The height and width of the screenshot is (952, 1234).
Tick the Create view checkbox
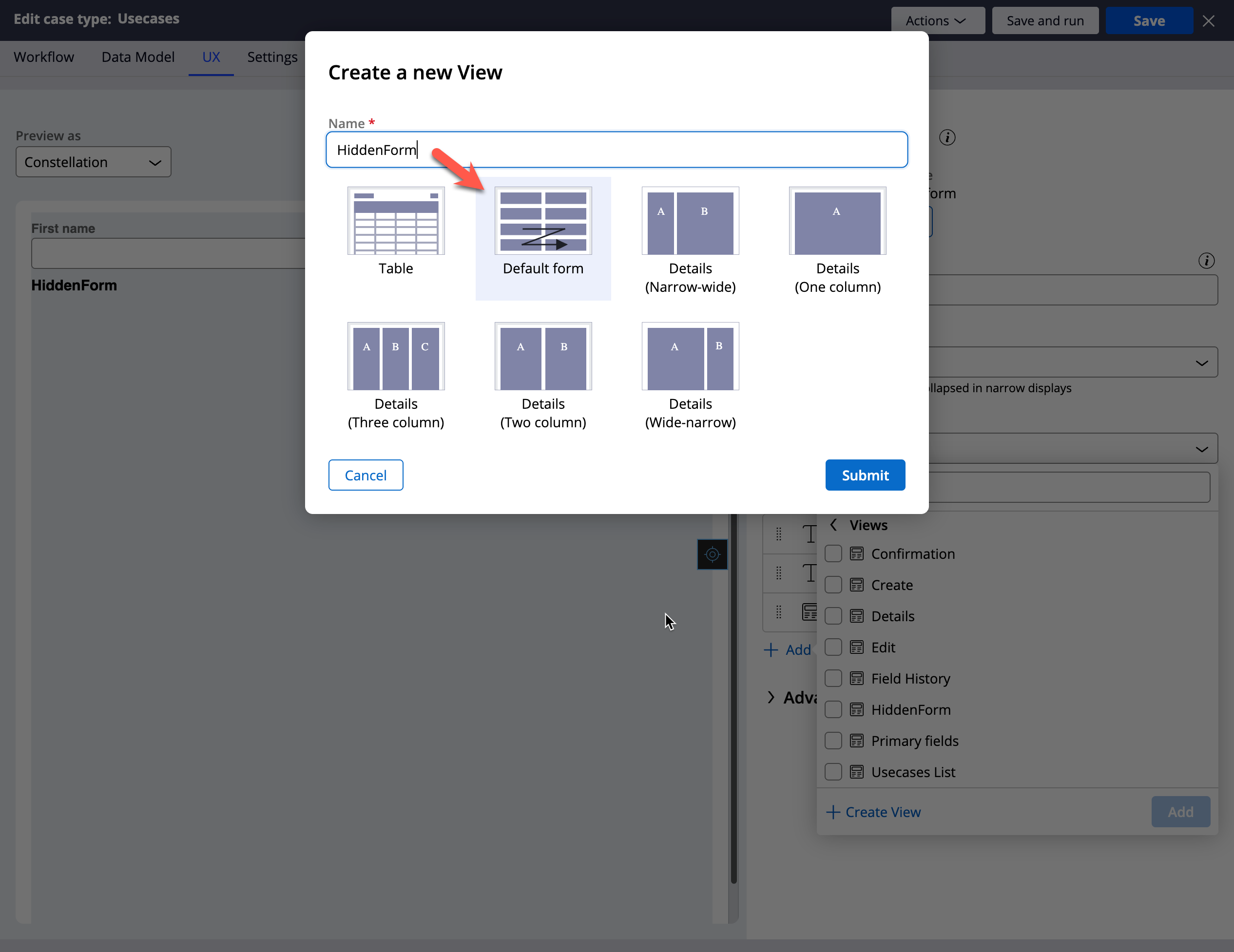[x=833, y=585]
